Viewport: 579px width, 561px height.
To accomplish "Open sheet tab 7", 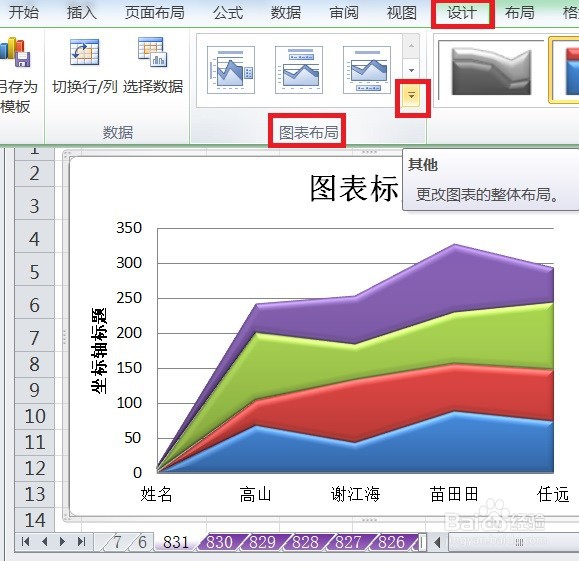I will [x=117, y=542].
